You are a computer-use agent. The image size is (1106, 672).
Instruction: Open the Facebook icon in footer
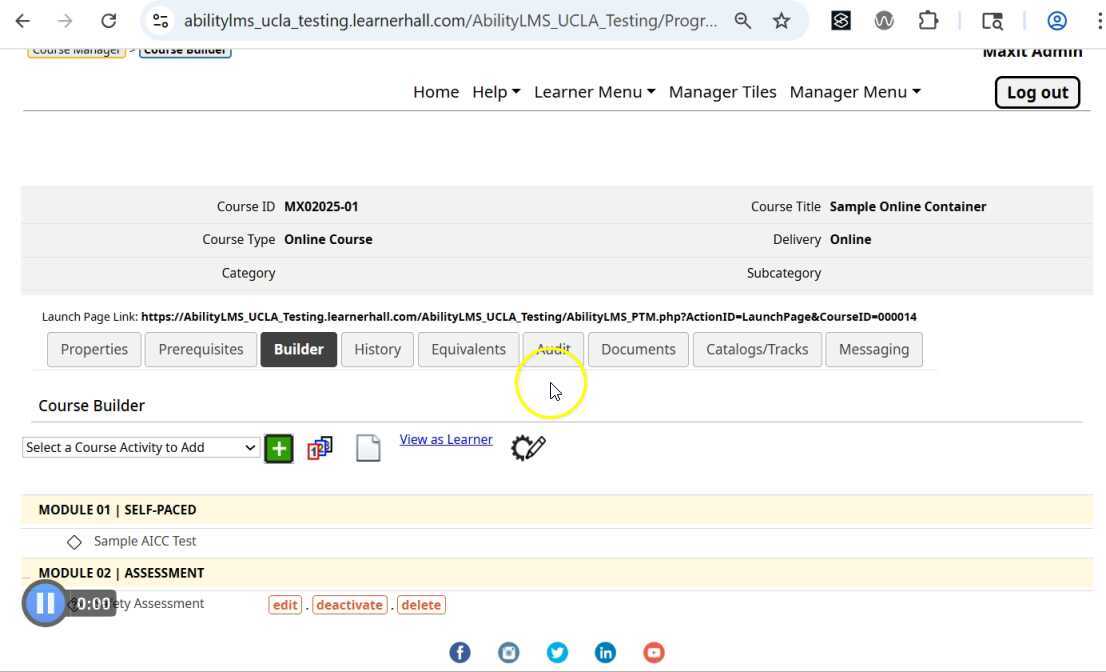pos(460,653)
